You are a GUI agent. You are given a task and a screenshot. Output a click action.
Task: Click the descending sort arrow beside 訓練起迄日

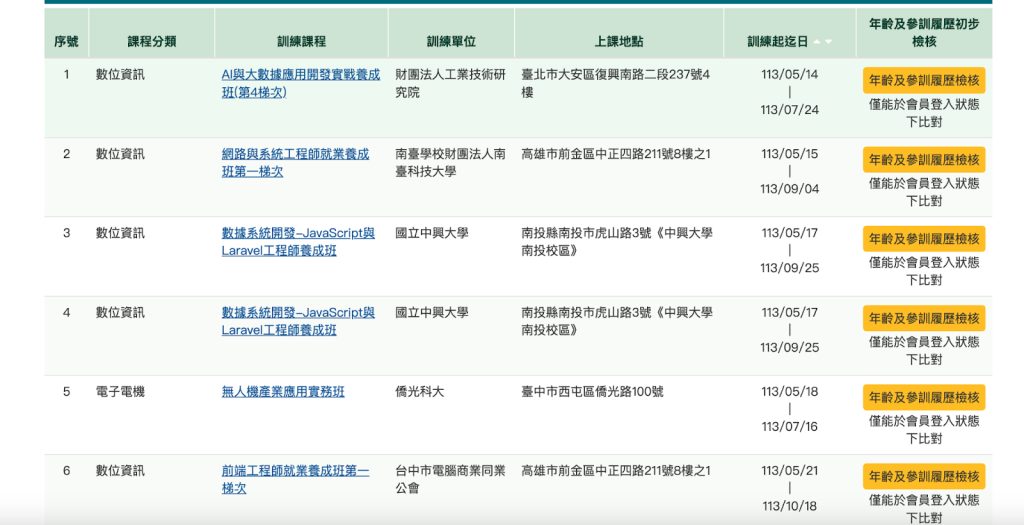pyautogui.click(x=828, y=42)
